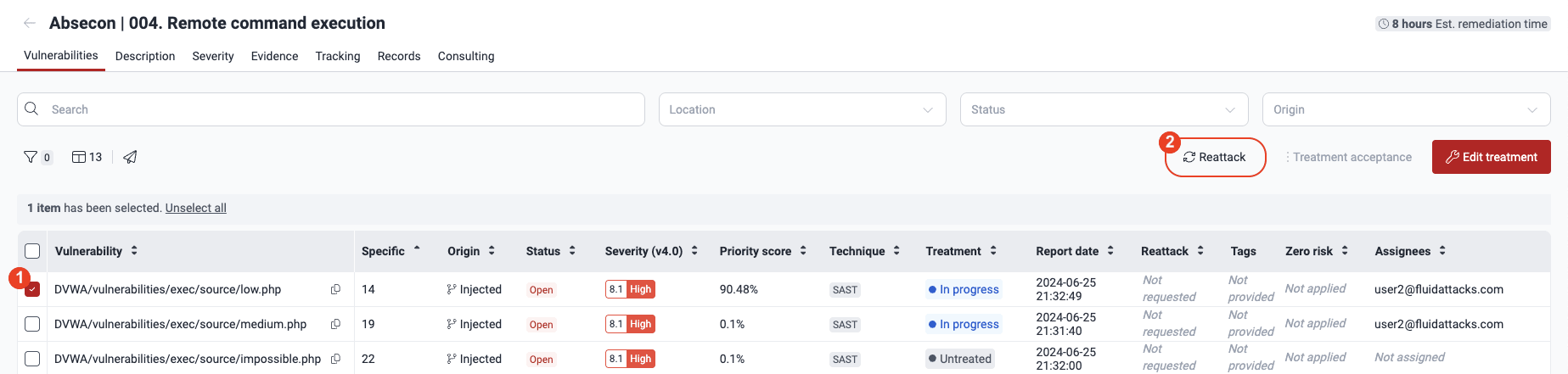The width and height of the screenshot is (1568, 374).
Task: Click the Edit treatment button
Action: 1492,157
